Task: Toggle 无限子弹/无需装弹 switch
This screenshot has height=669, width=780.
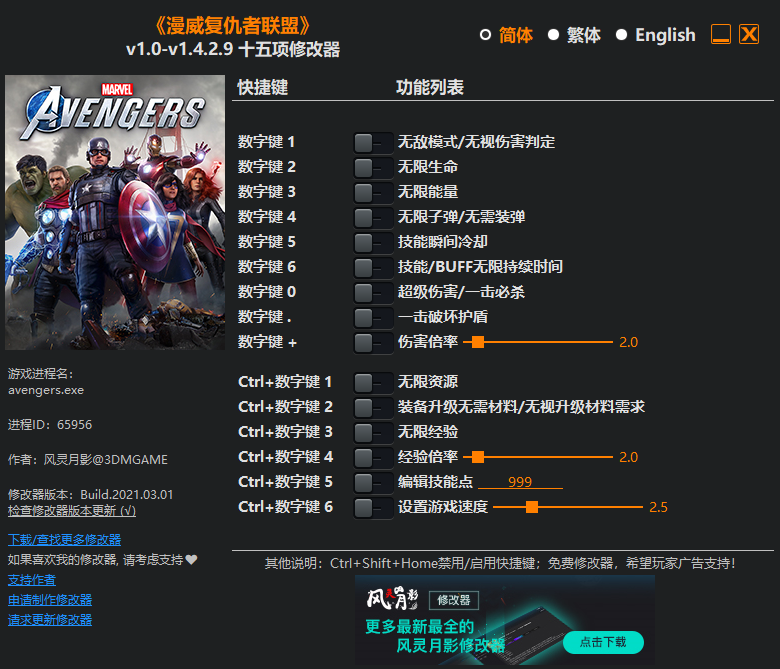Action: click(x=373, y=217)
